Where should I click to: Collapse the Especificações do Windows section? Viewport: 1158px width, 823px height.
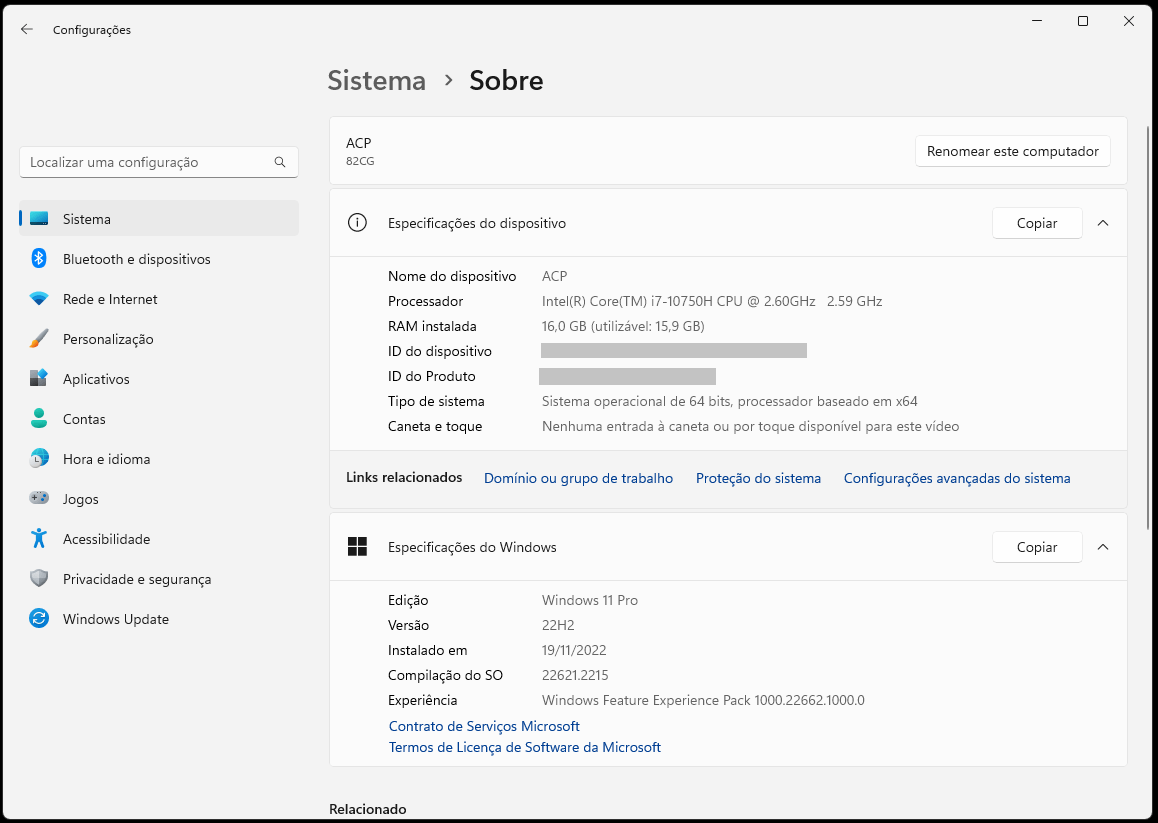tap(1103, 547)
